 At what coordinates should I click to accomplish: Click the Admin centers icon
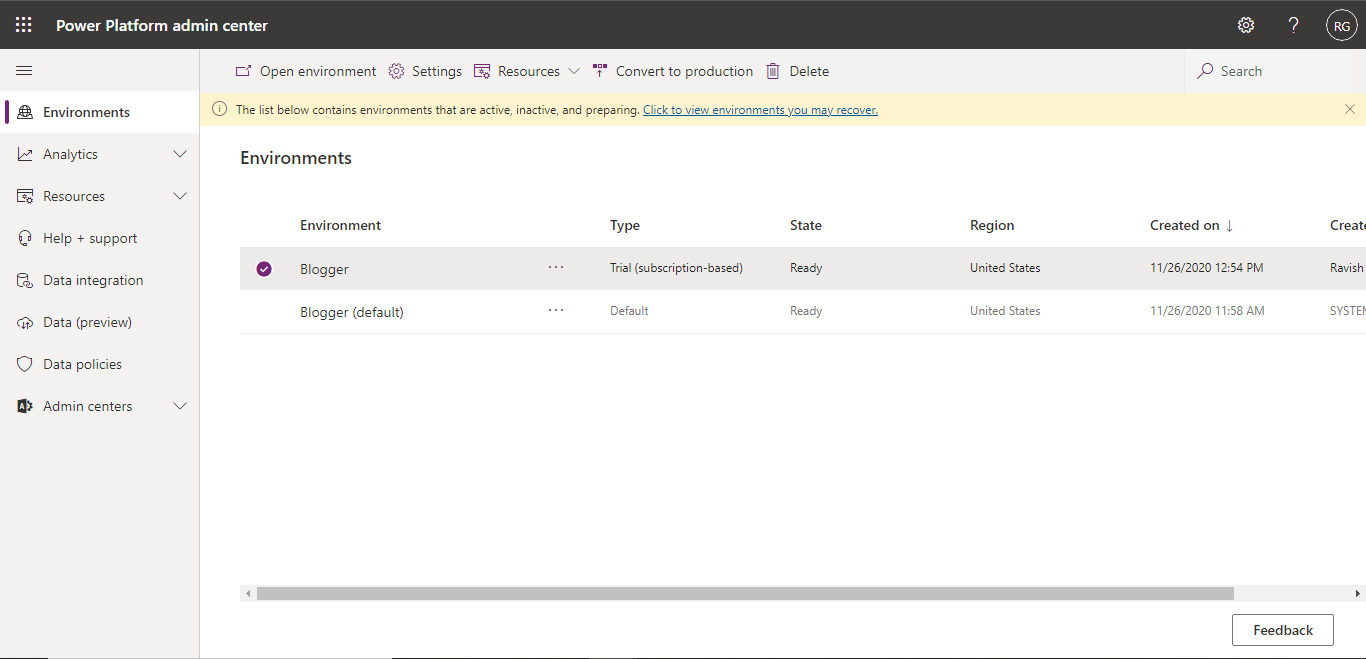25,406
